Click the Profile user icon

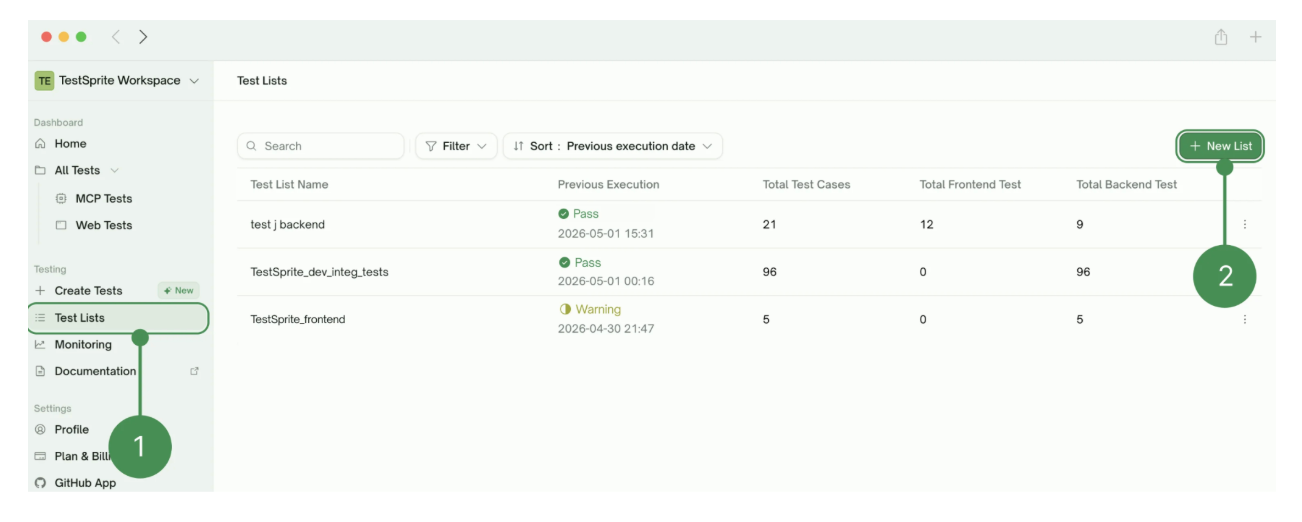pyautogui.click(x=40, y=430)
